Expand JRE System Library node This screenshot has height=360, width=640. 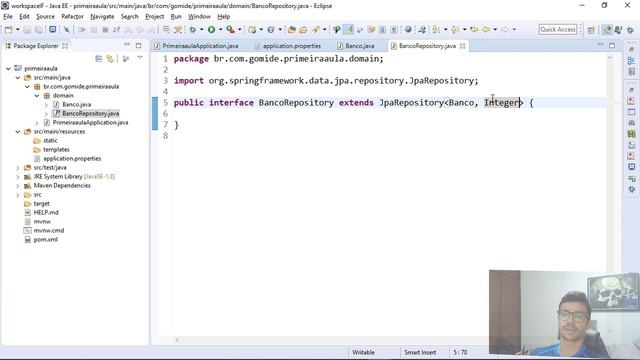pos(18,176)
